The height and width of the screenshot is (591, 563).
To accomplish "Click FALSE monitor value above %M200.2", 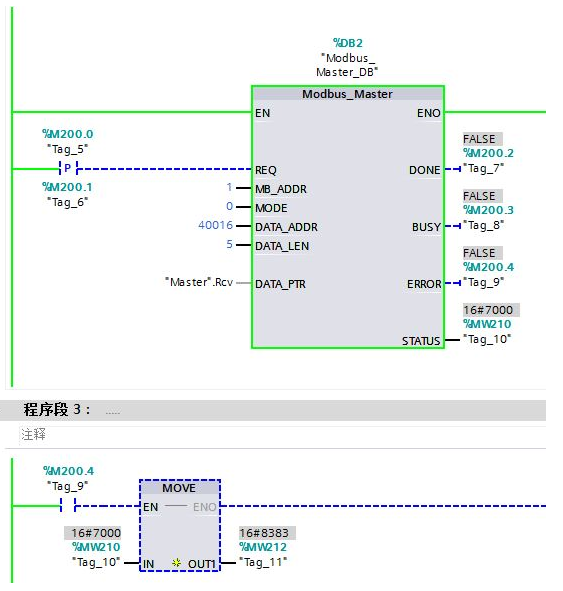I will click(x=482, y=139).
